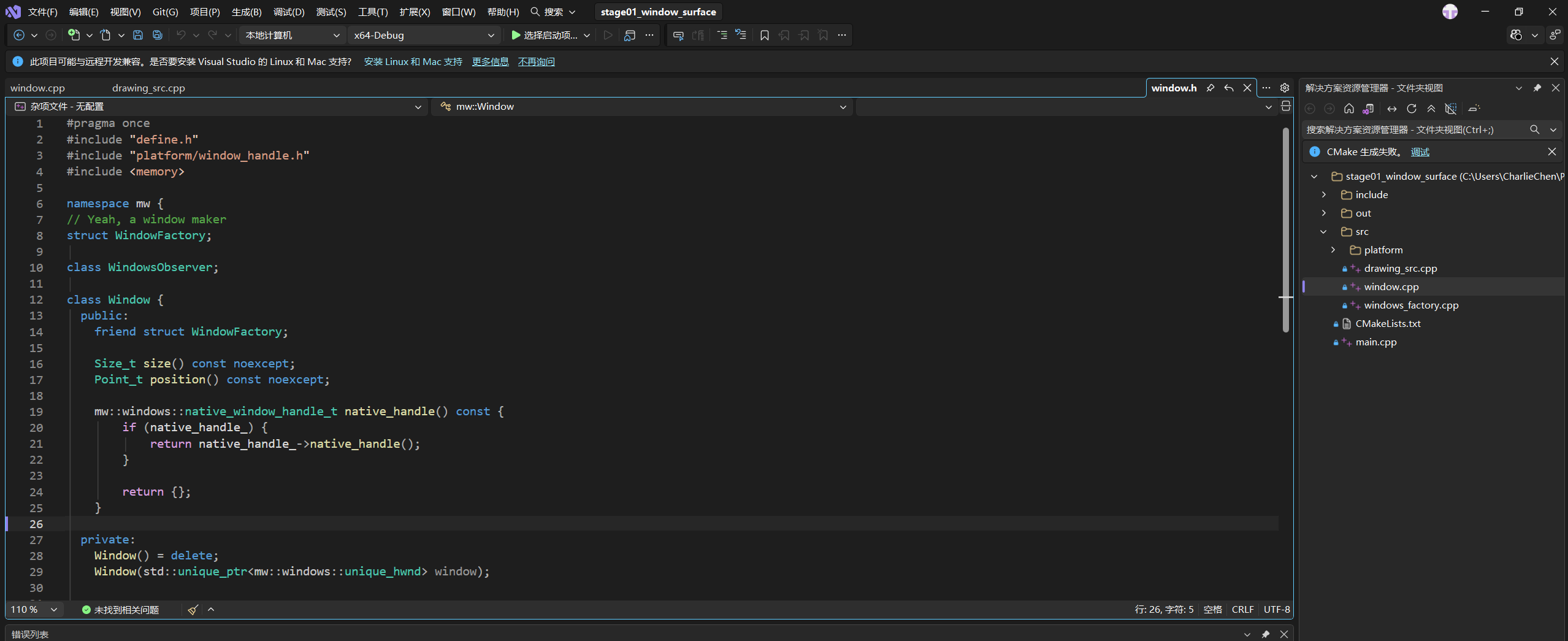Switch between solutions and folder view icon
The height and width of the screenshot is (641, 1568).
coord(1368,109)
